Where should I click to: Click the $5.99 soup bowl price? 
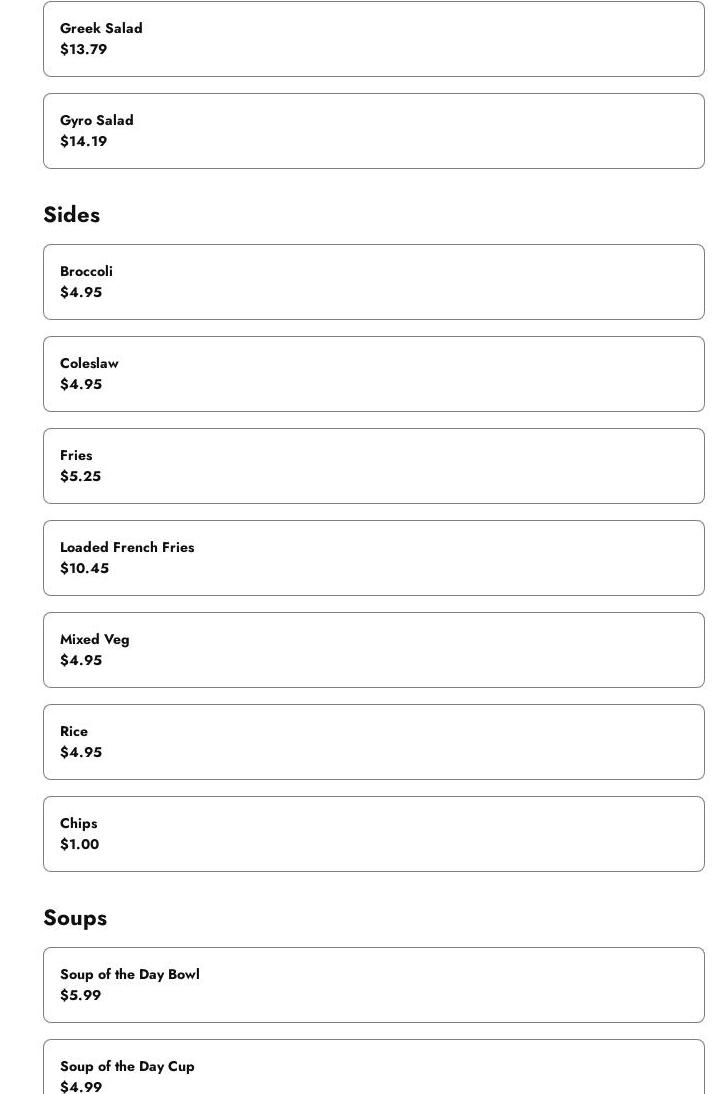pos(80,995)
